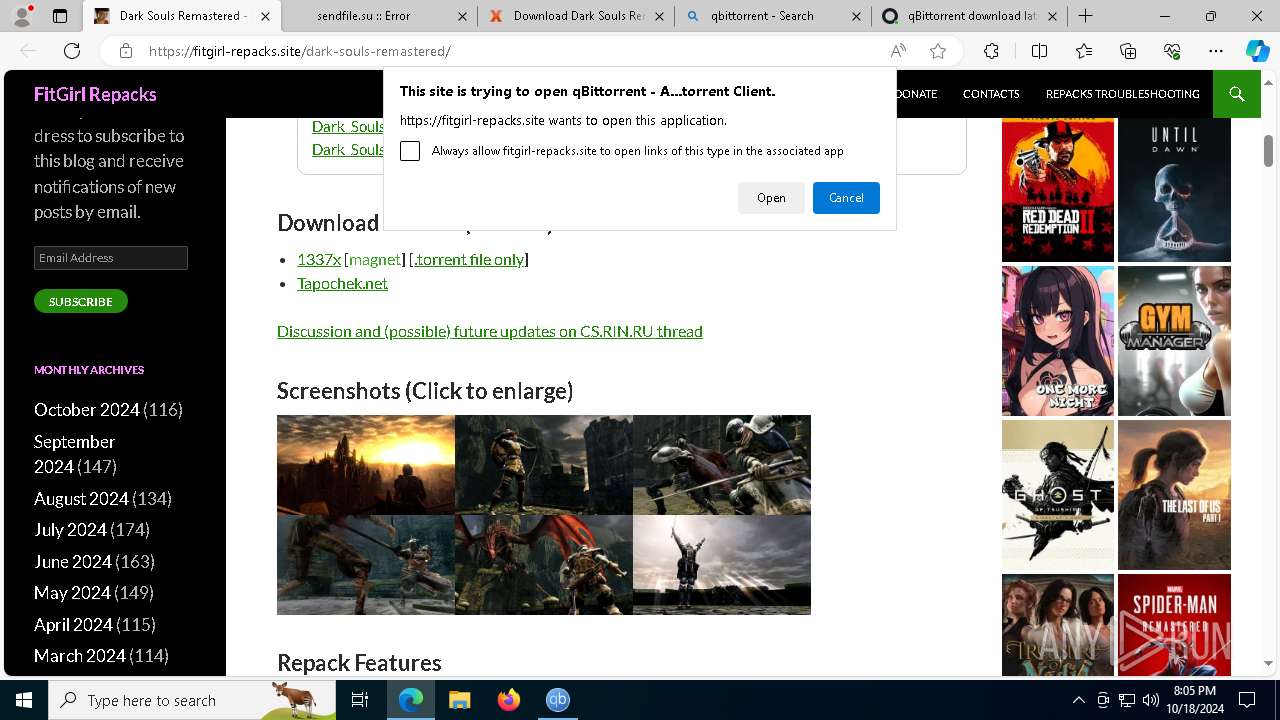Open March 2024 archive
The height and width of the screenshot is (720, 1280).
coord(80,656)
